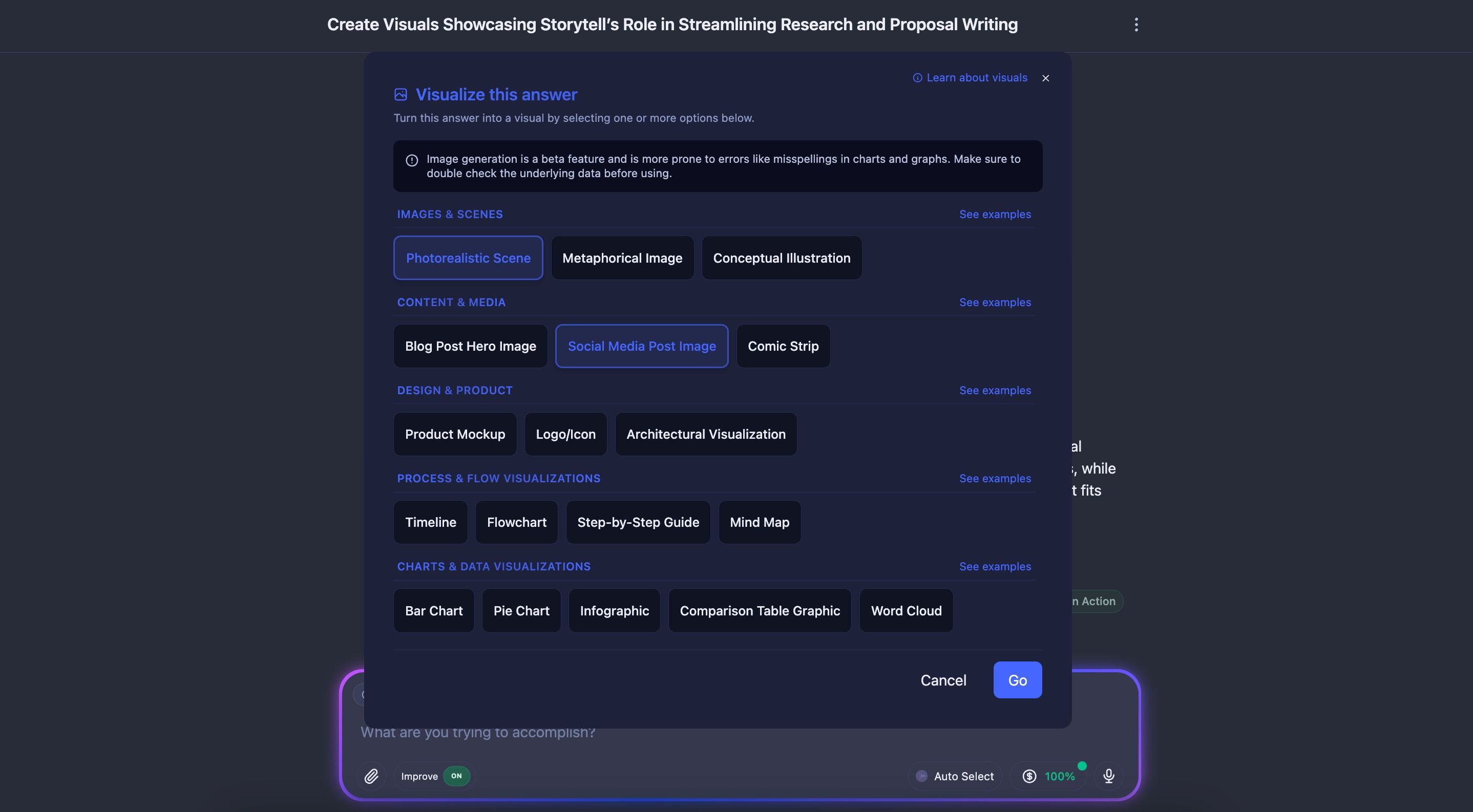Screen dimensions: 1473x812
Task: Click the credits 100% dollar indicator
Action: 1048,776
